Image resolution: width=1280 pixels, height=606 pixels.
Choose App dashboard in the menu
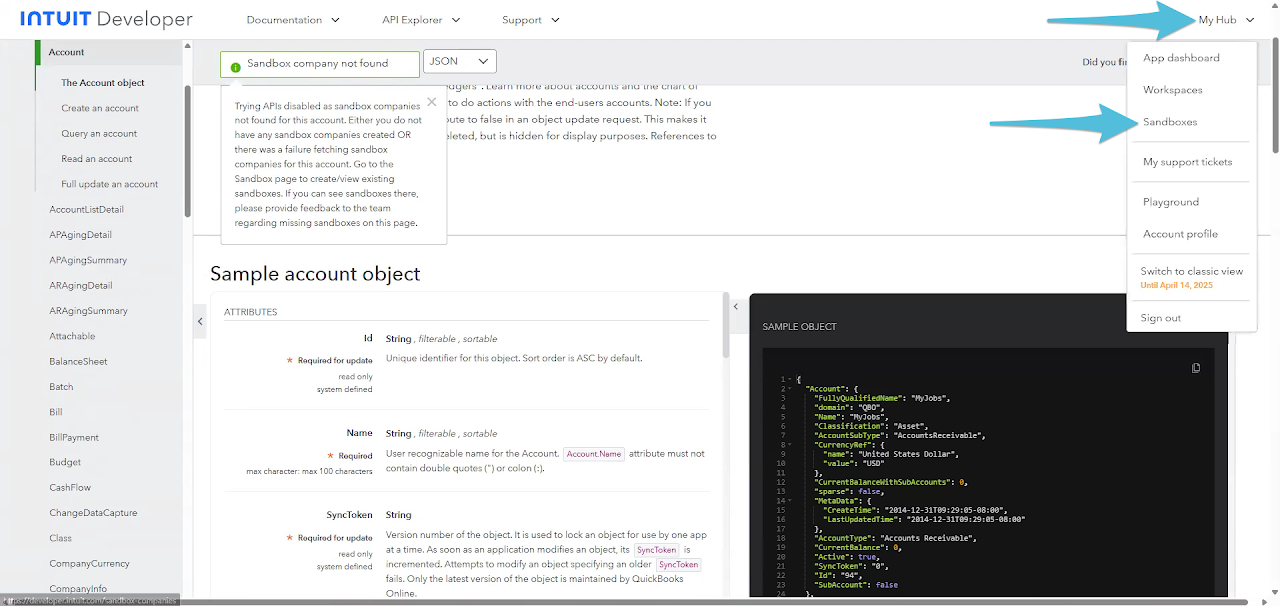tap(1181, 58)
